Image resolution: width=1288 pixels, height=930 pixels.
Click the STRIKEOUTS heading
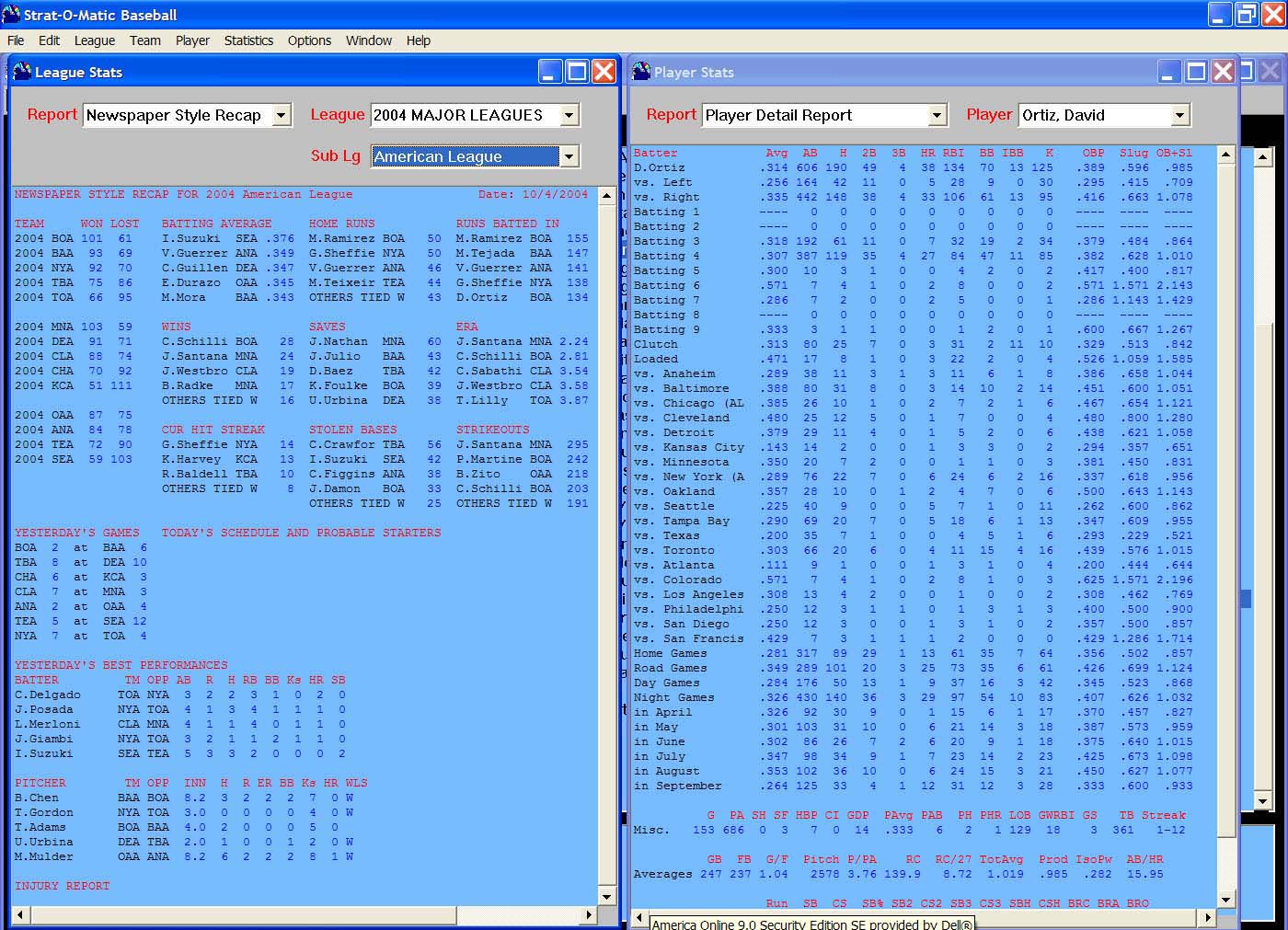coord(493,430)
